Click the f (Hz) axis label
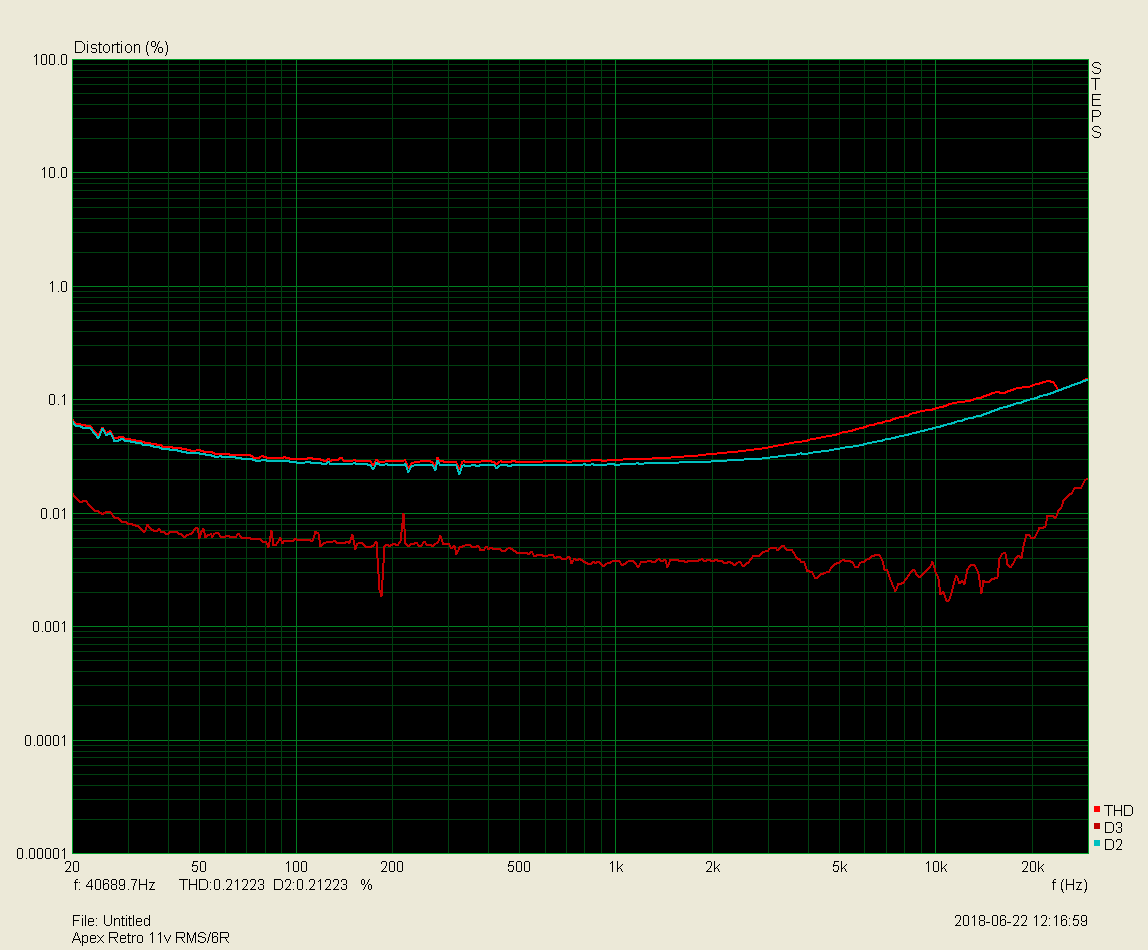The height and width of the screenshot is (950, 1148). pos(1070,885)
